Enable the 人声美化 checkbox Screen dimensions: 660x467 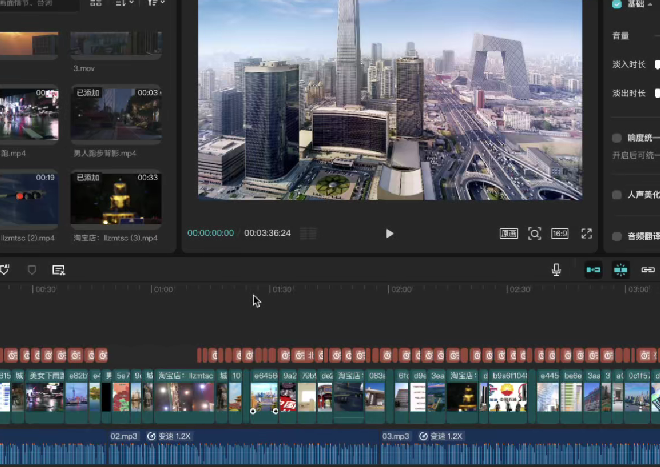pyautogui.click(x=617, y=195)
